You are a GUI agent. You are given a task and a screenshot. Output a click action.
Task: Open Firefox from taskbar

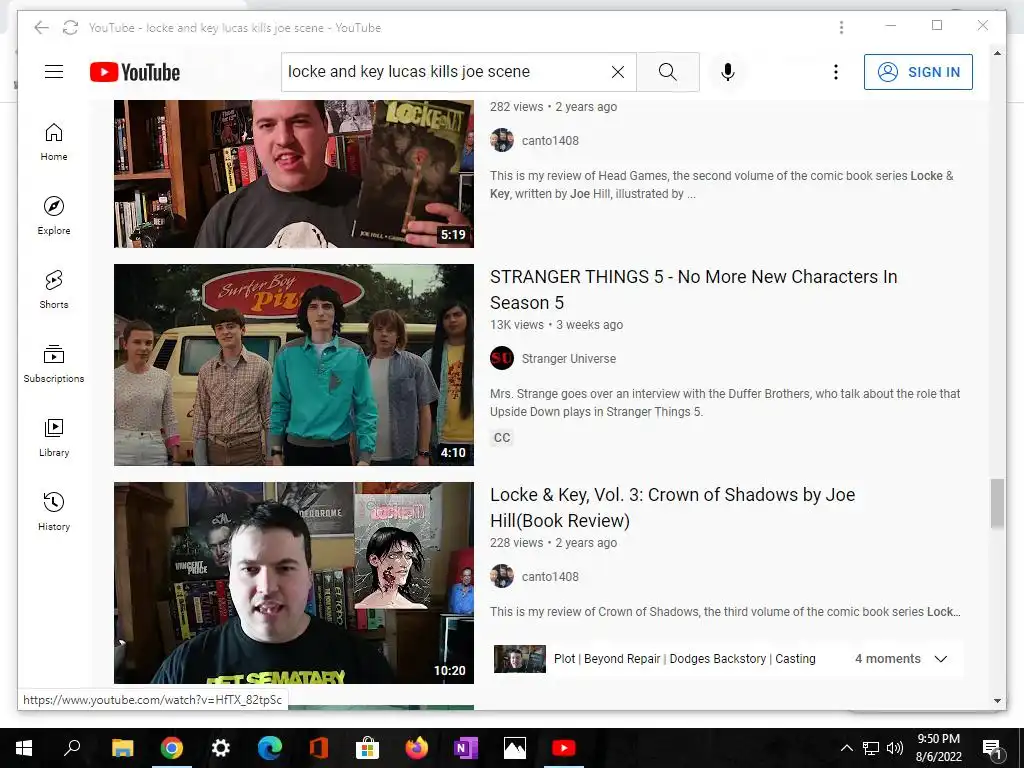(x=417, y=748)
